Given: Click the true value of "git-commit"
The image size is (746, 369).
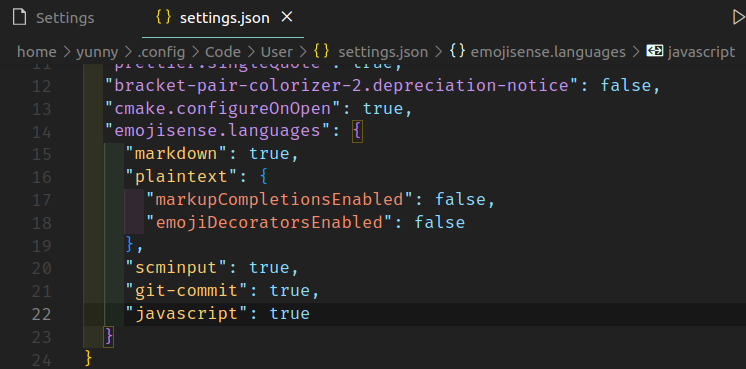Looking at the screenshot, I should coord(290,291).
